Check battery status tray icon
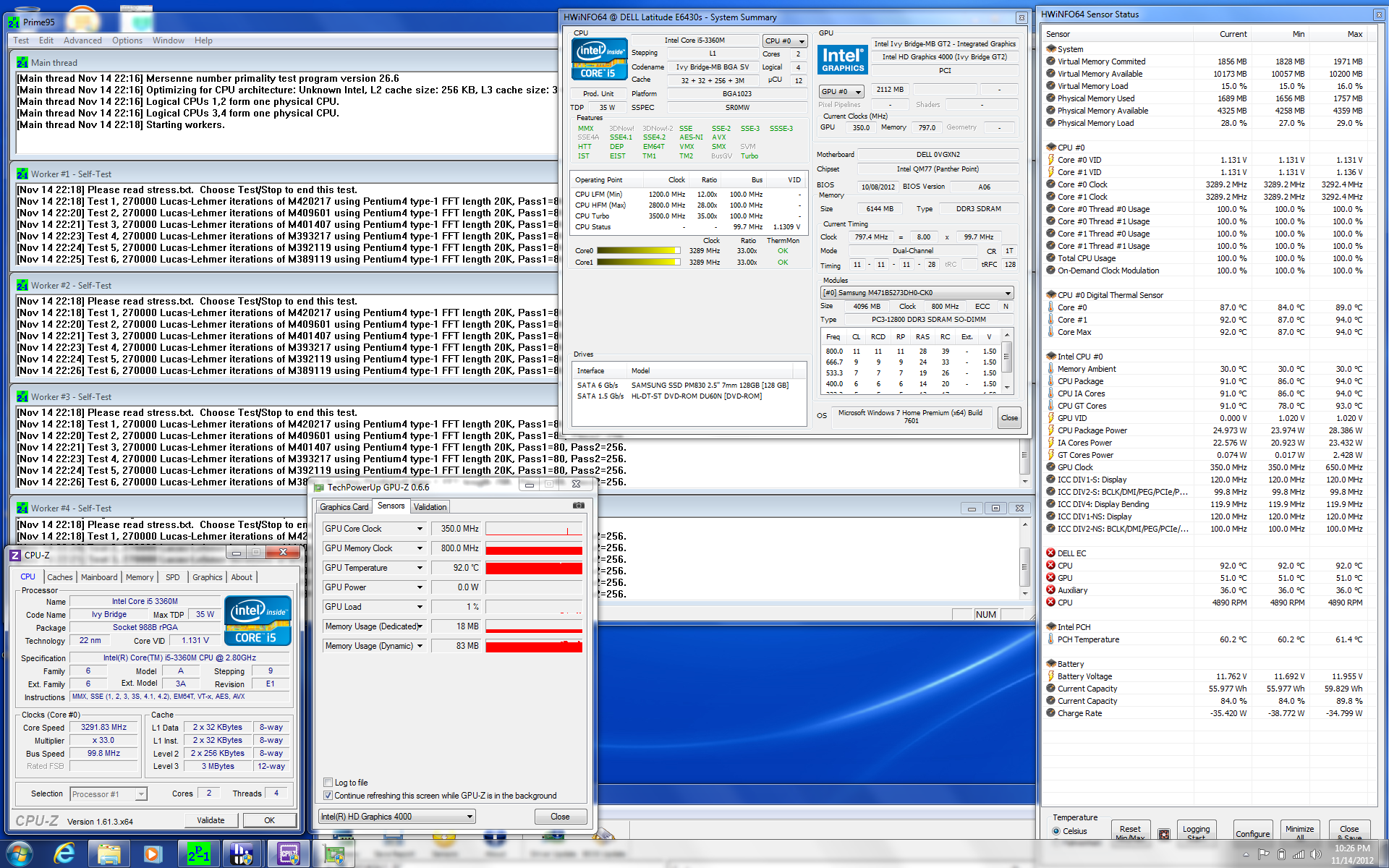The width and height of the screenshot is (1389, 868). tap(1281, 854)
